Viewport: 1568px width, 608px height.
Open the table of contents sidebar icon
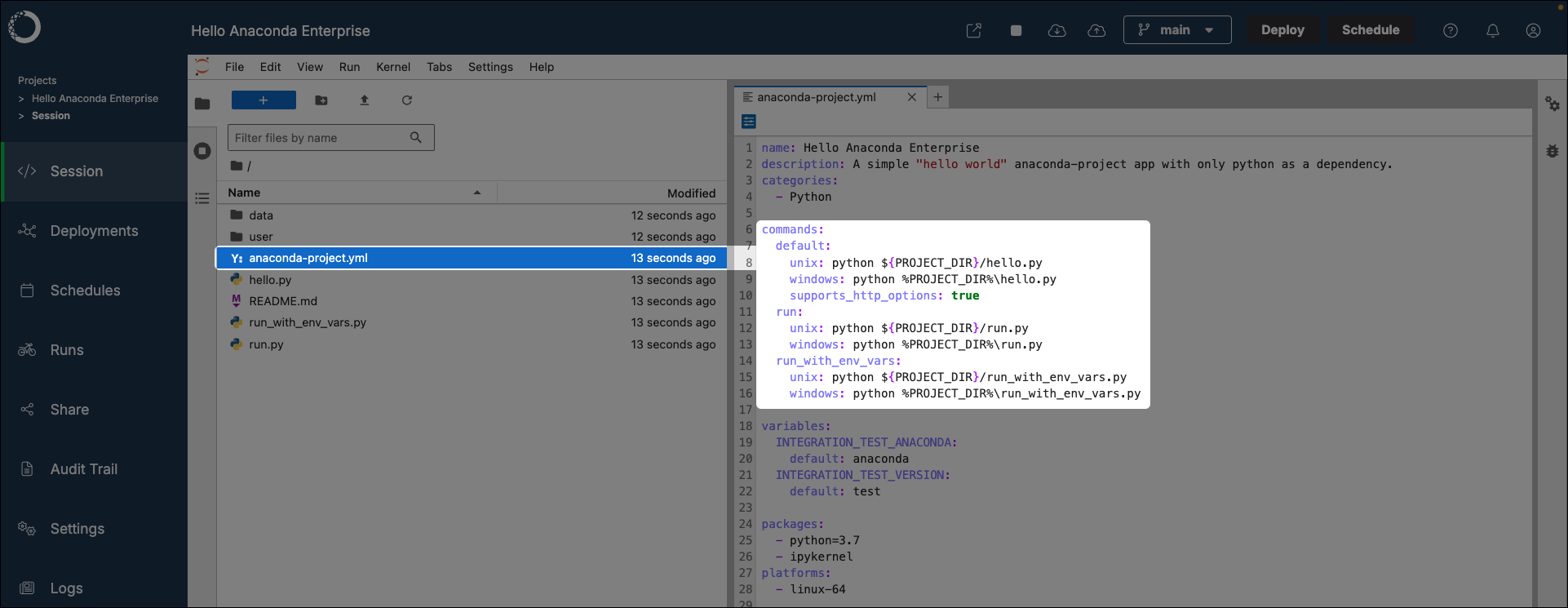(202, 197)
